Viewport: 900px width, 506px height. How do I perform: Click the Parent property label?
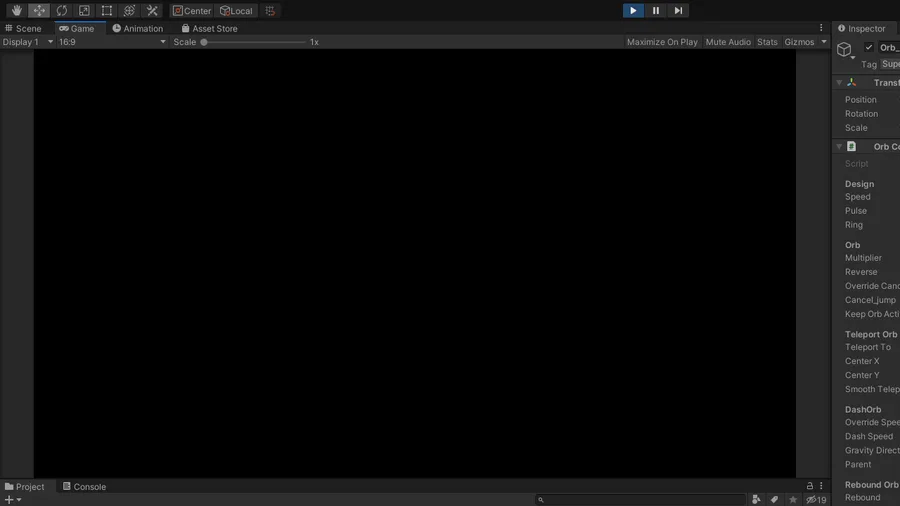coord(858,465)
